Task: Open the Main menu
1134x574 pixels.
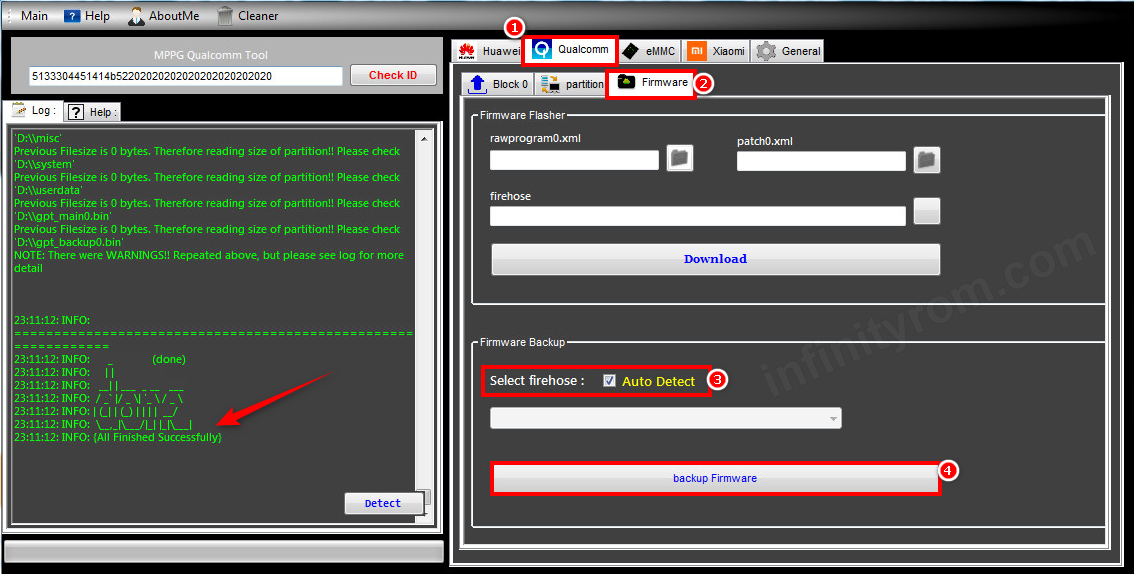Action: (x=34, y=15)
